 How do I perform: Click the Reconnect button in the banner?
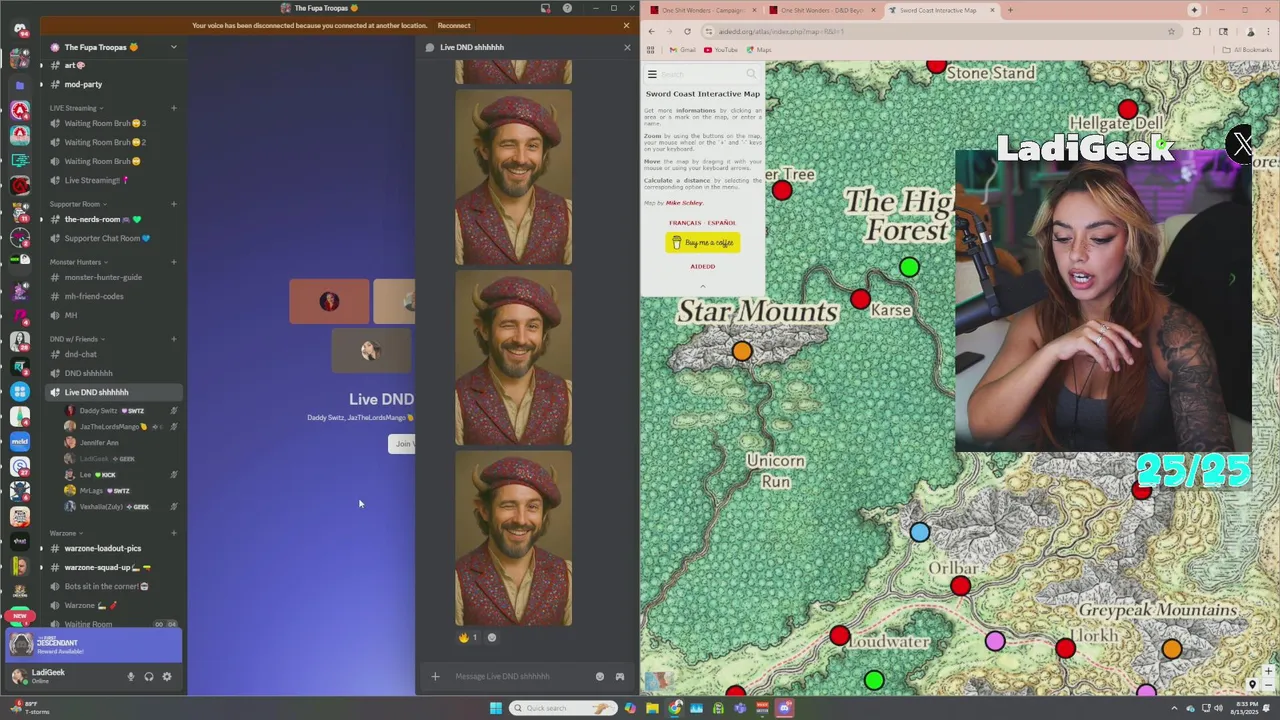click(x=454, y=26)
